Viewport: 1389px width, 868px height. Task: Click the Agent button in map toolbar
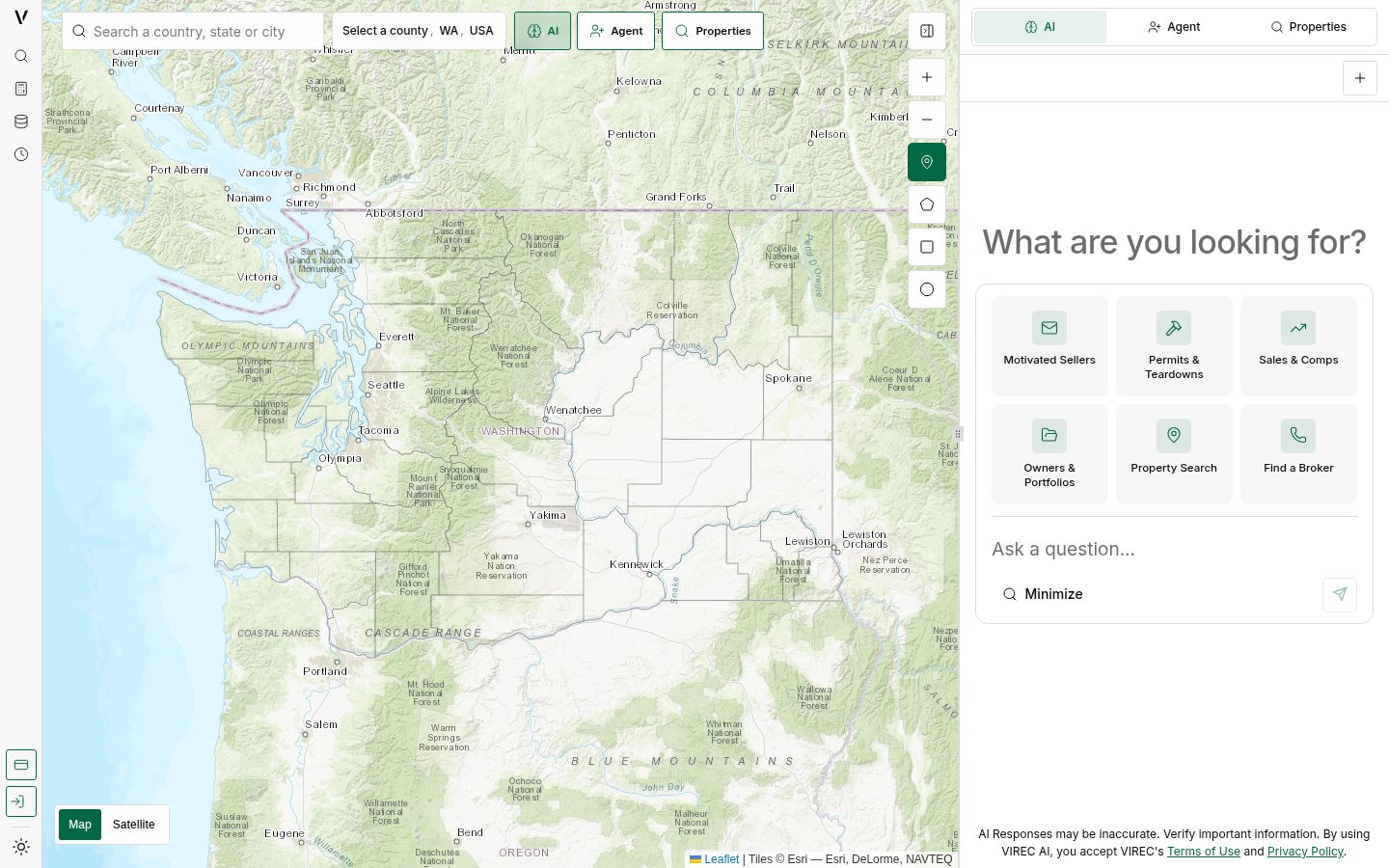pyautogui.click(x=615, y=31)
